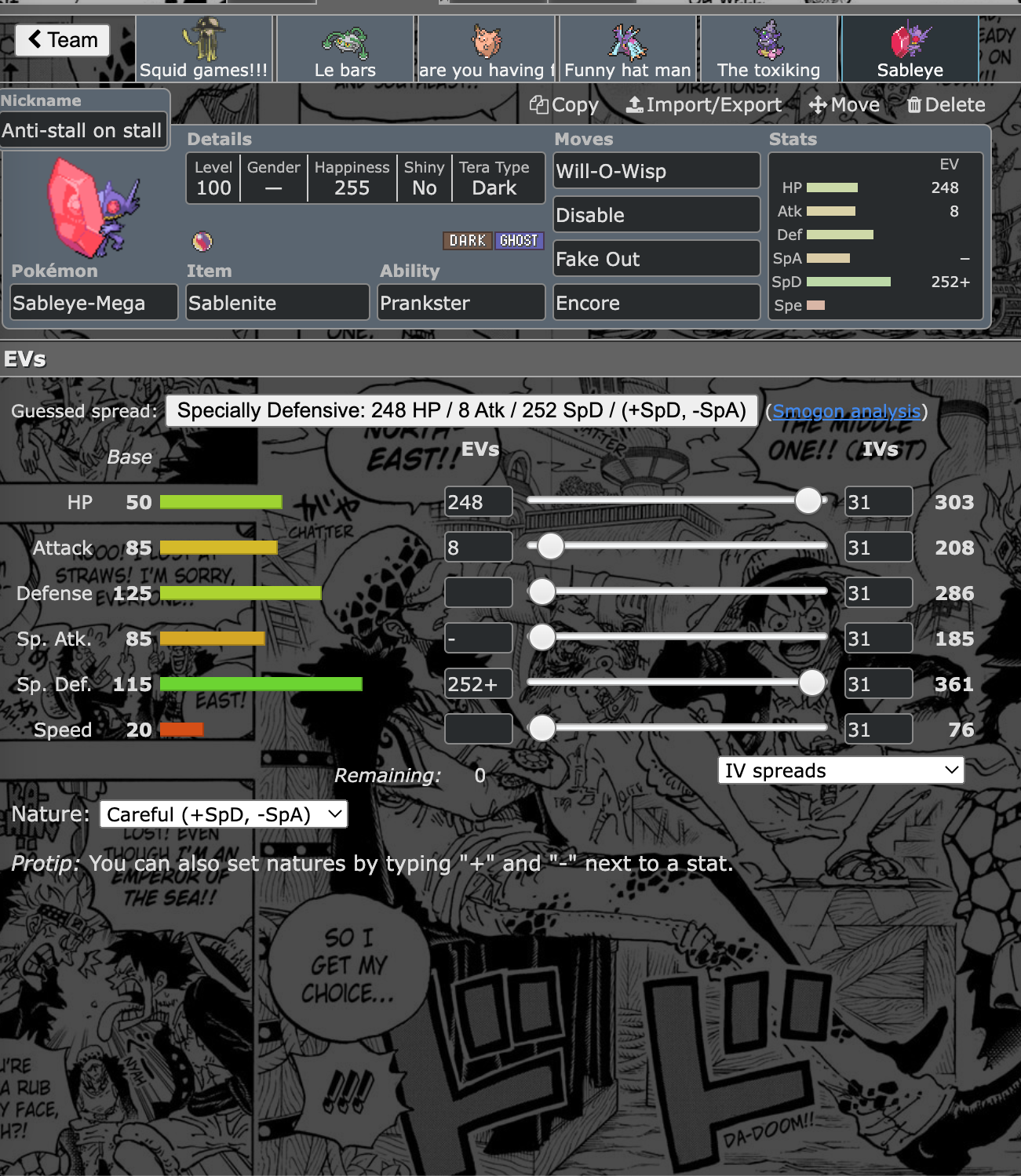Click the Sp. Def. EV input box

click(479, 684)
